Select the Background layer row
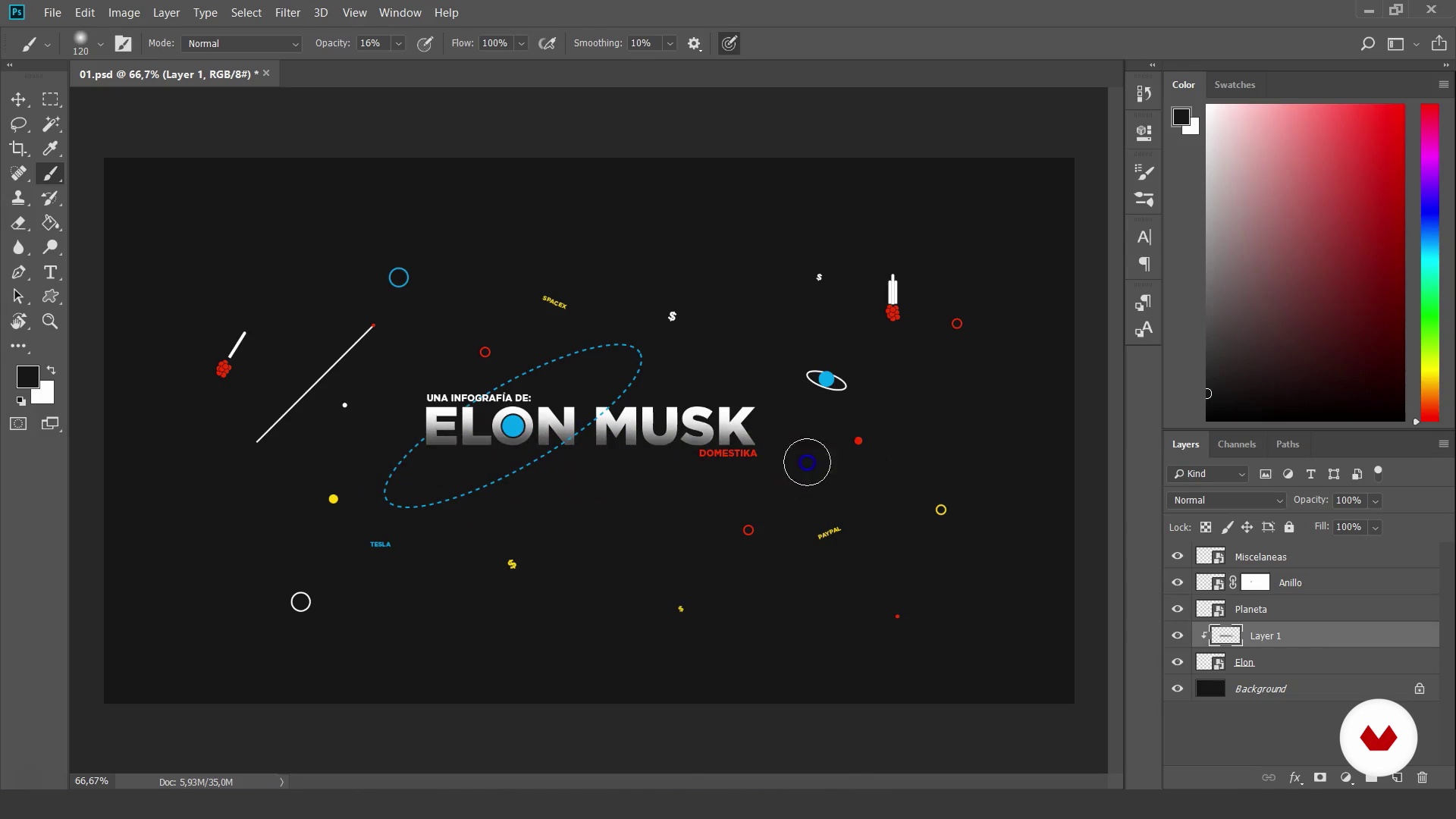Image resolution: width=1456 pixels, height=819 pixels. click(1303, 689)
